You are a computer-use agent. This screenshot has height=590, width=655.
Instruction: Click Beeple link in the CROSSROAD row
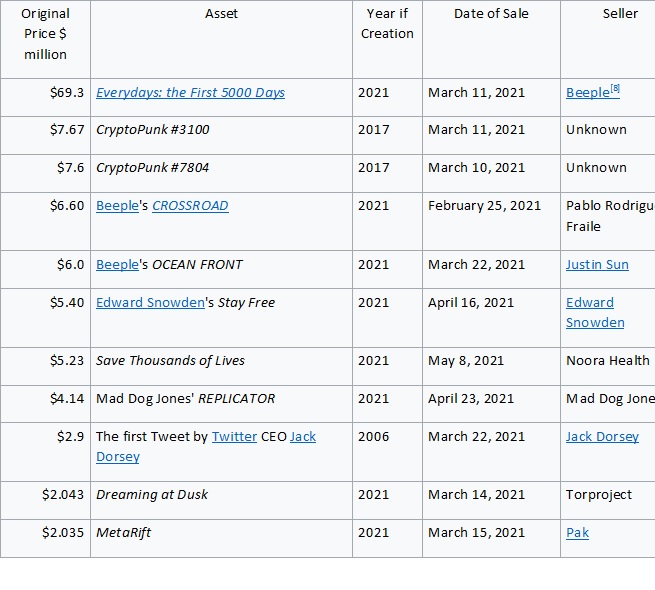click(x=117, y=206)
